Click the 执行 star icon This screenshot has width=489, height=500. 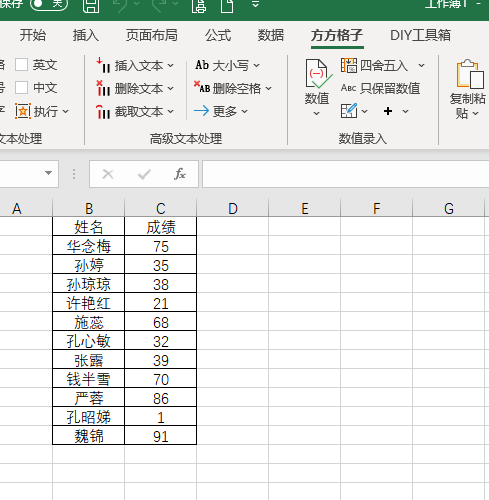[x=23, y=111]
